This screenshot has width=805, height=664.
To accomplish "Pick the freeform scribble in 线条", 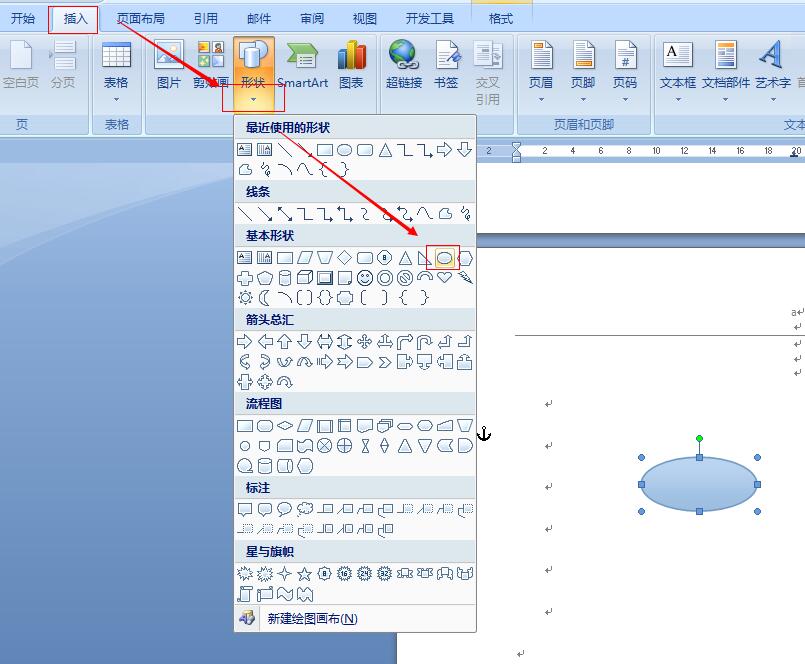I will (465, 214).
